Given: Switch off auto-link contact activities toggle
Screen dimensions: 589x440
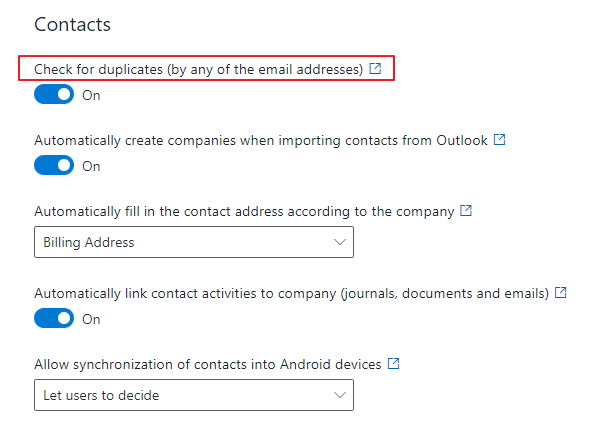Looking at the screenshot, I should pyautogui.click(x=54, y=318).
